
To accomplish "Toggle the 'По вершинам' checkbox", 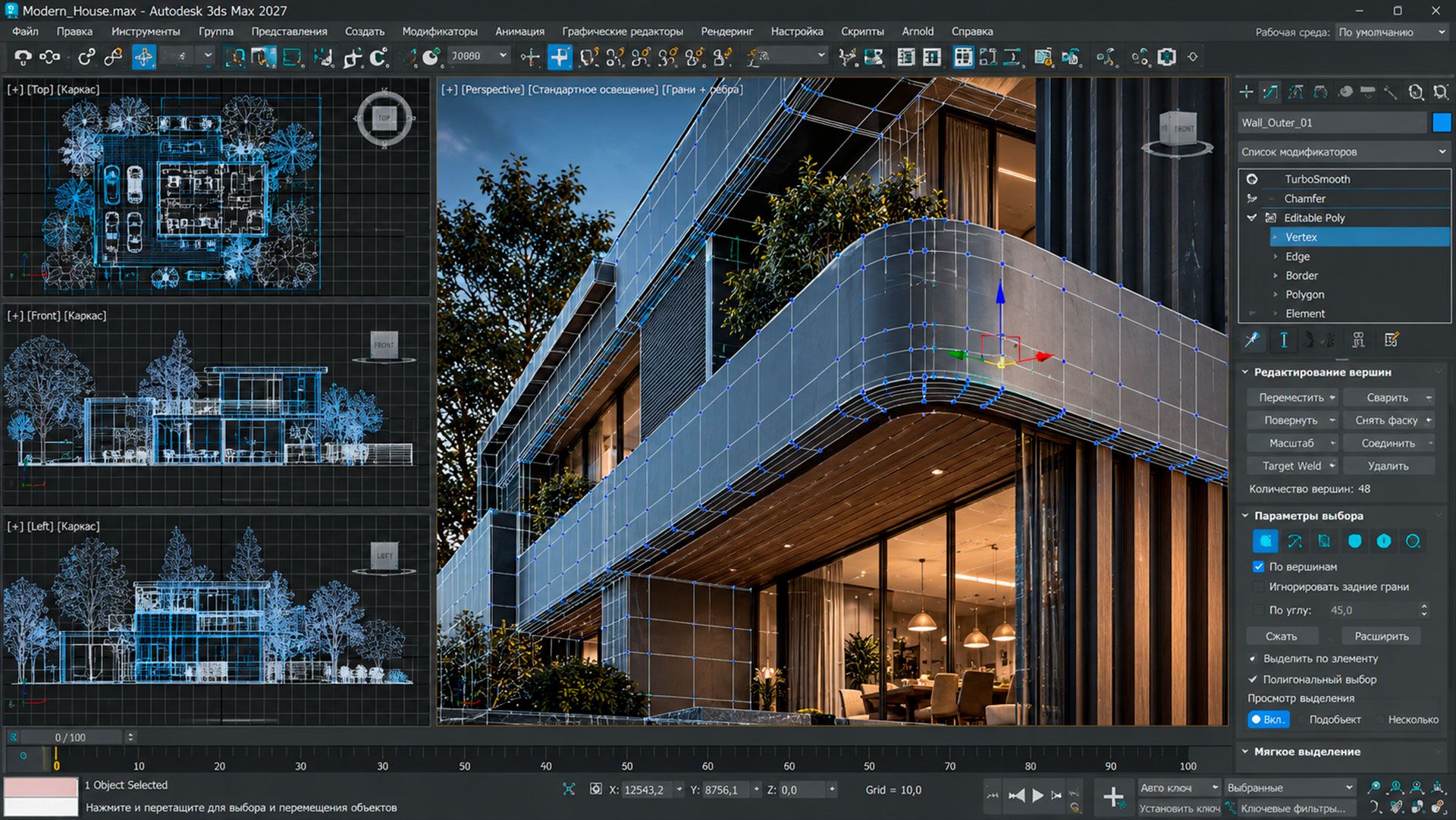I will pos(1259,567).
